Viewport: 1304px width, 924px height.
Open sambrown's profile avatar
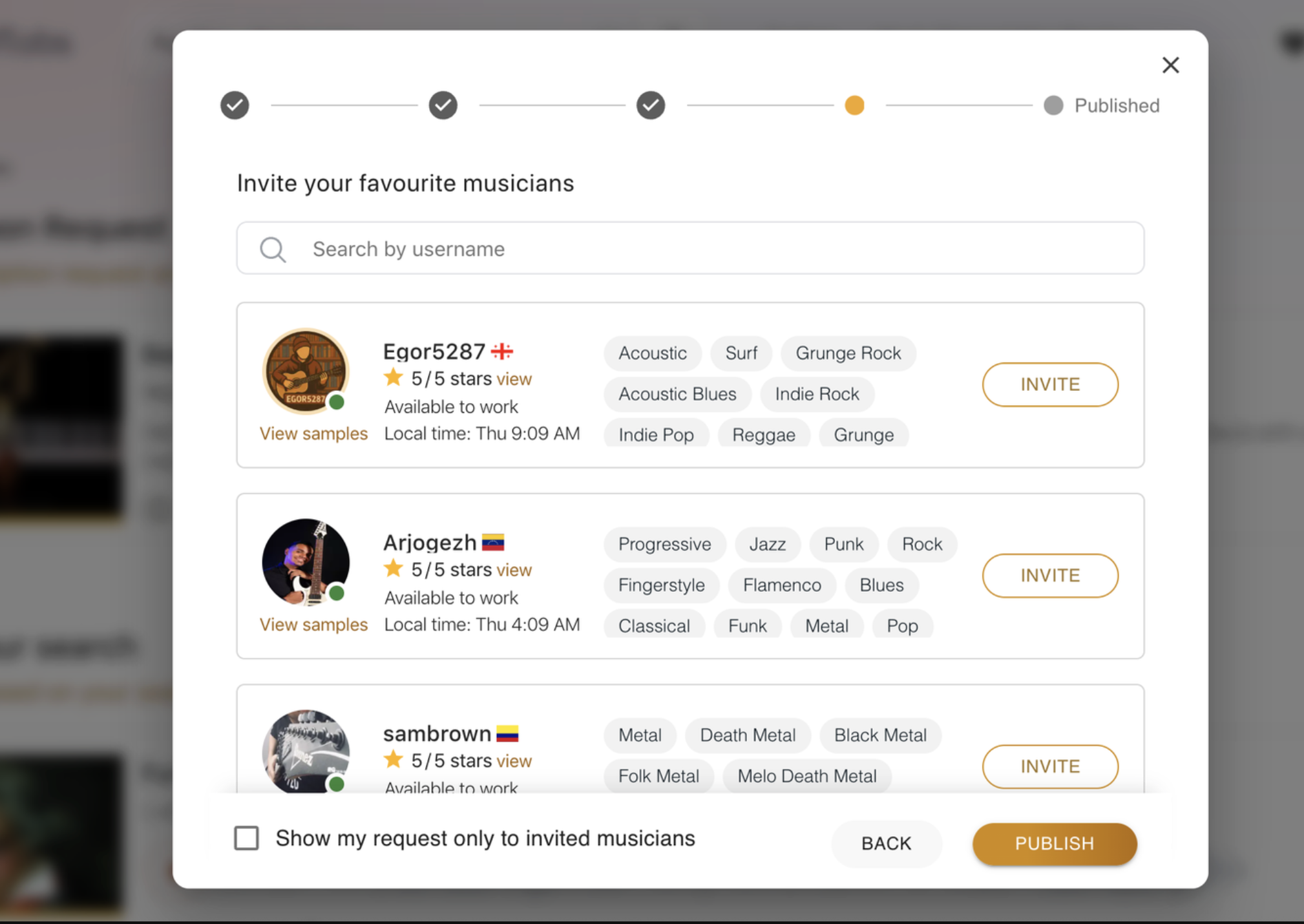click(306, 751)
